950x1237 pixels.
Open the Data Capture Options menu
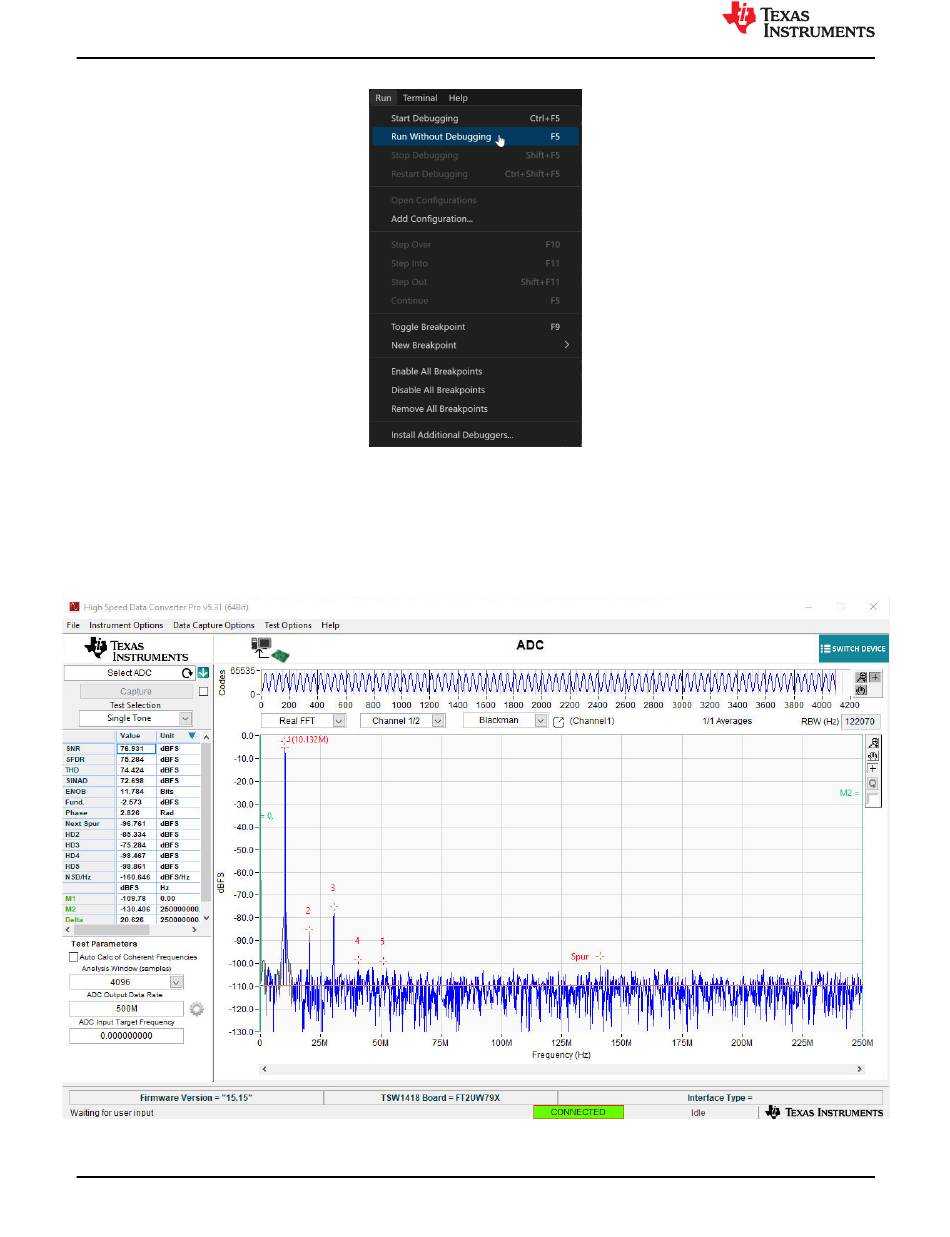[x=214, y=625]
